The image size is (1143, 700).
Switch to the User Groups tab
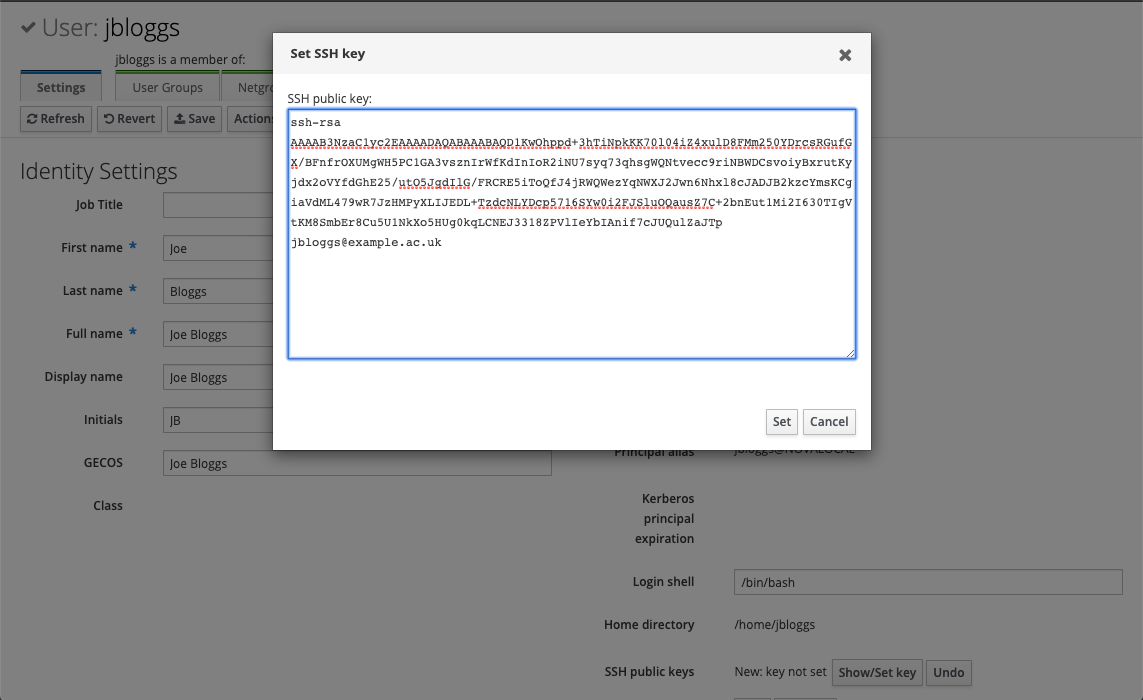166,87
